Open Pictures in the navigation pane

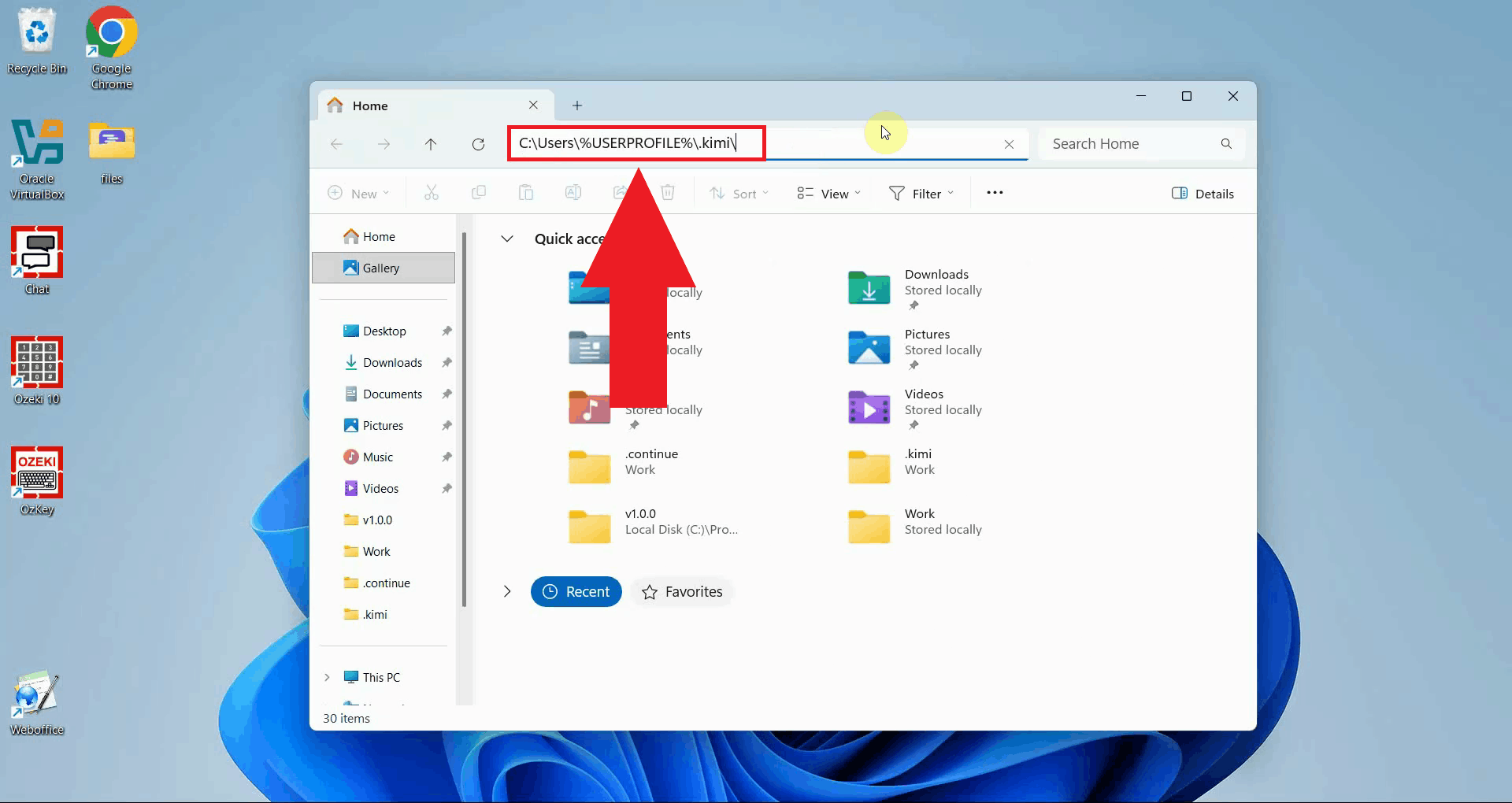tap(384, 425)
